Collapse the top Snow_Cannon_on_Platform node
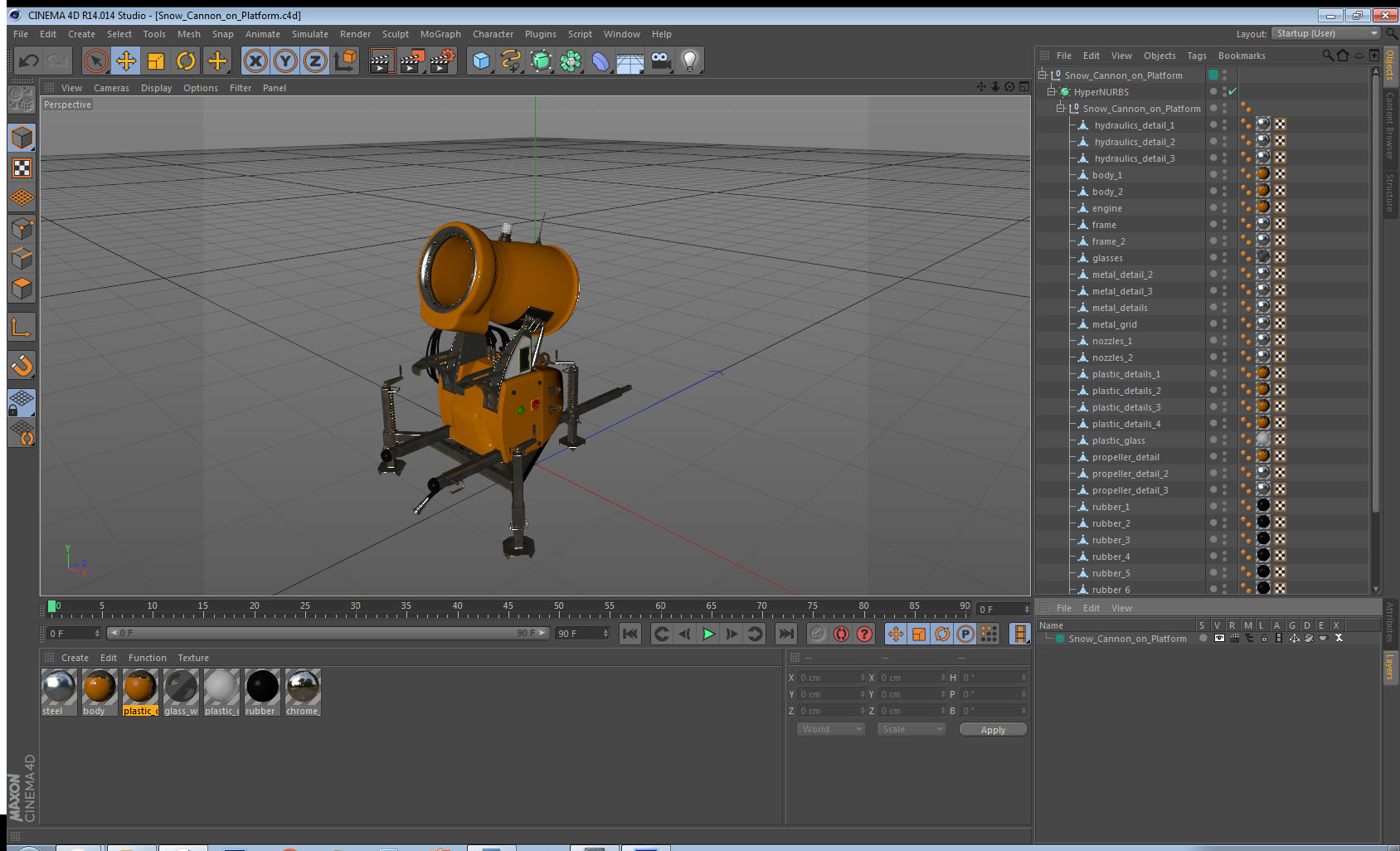Viewport: 1400px width, 851px height. tap(1043, 75)
